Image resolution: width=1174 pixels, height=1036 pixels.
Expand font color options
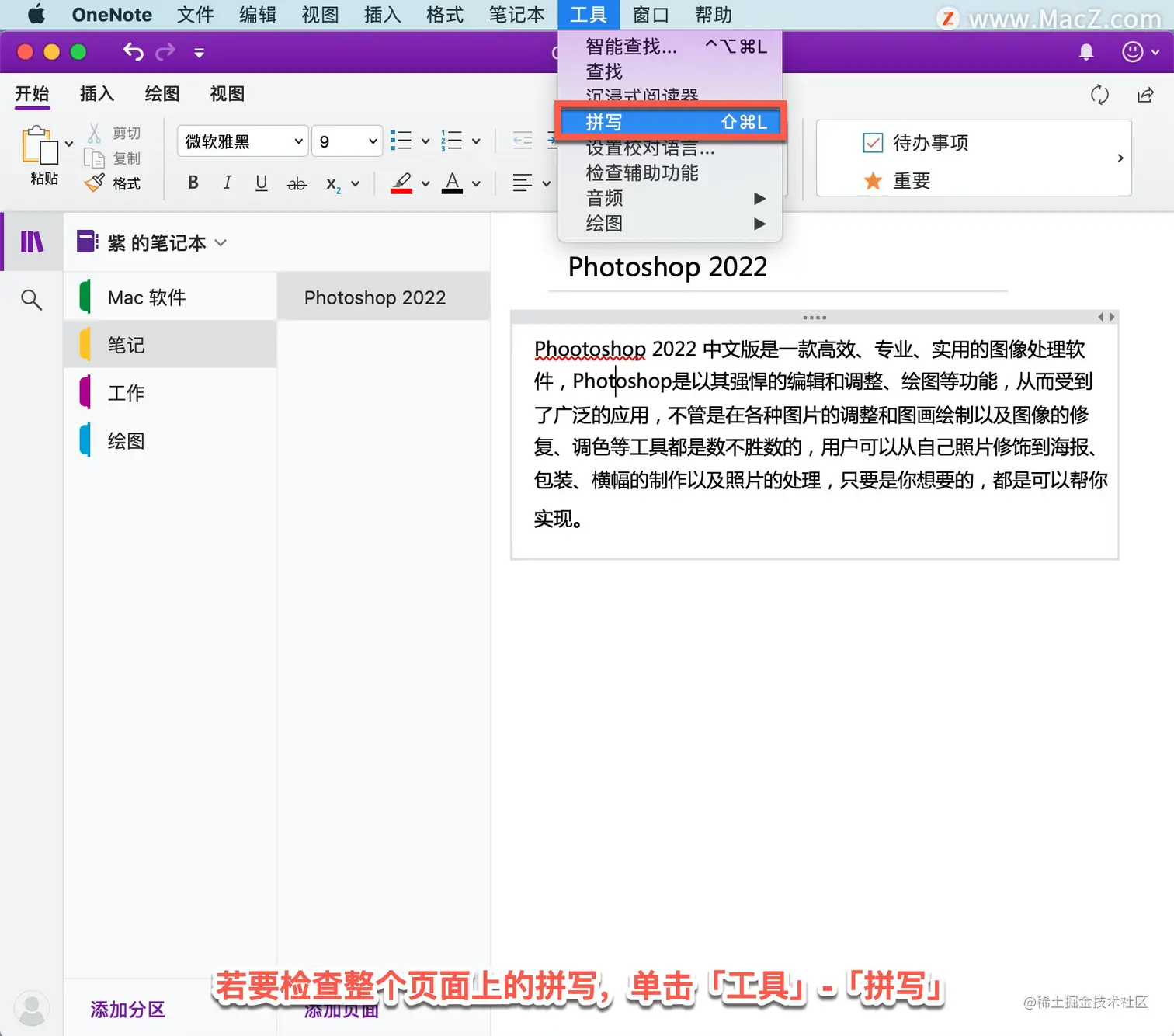click(x=476, y=184)
